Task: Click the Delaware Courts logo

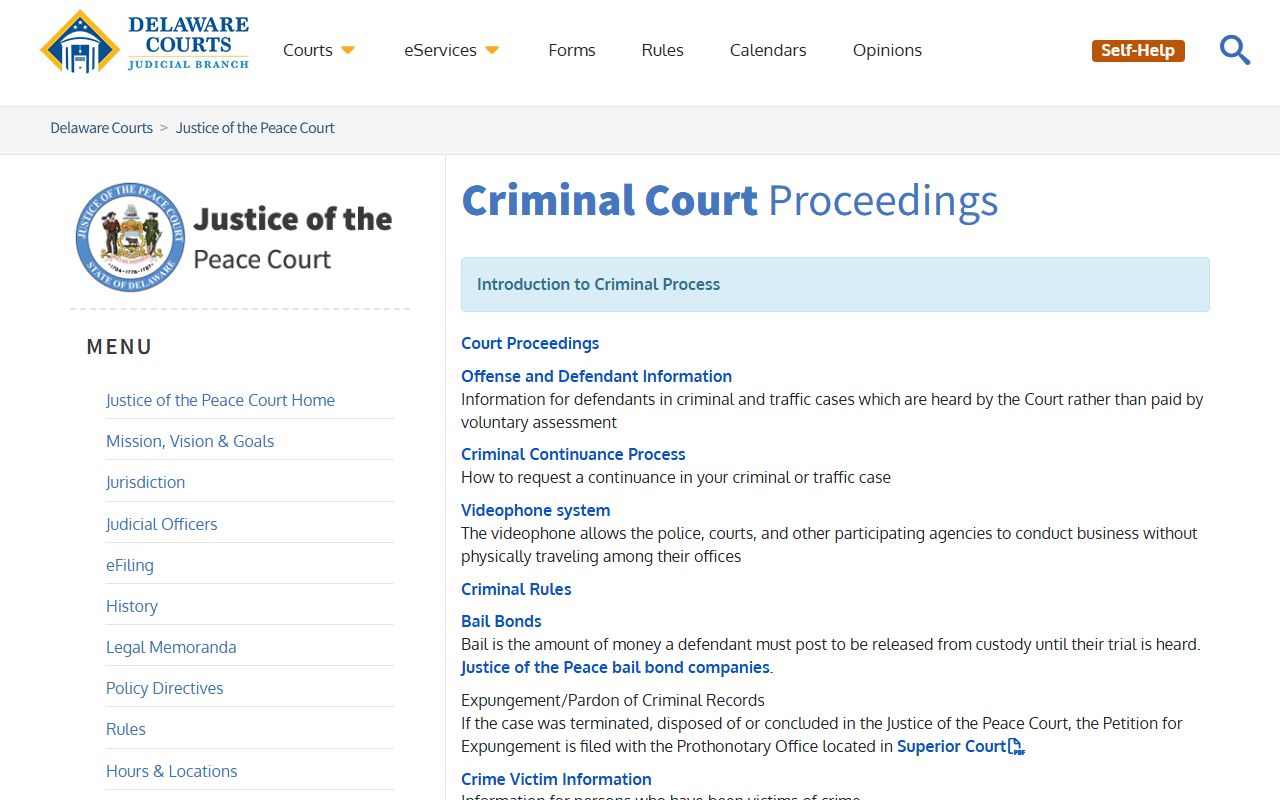Action: tap(145, 42)
